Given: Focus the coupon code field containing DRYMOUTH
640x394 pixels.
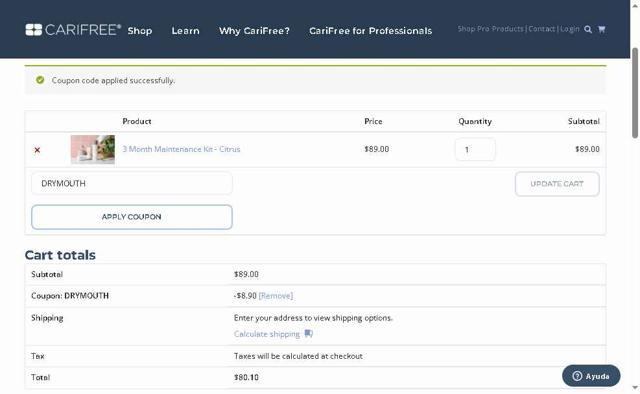Looking at the screenshot, I should pos(132,183).
